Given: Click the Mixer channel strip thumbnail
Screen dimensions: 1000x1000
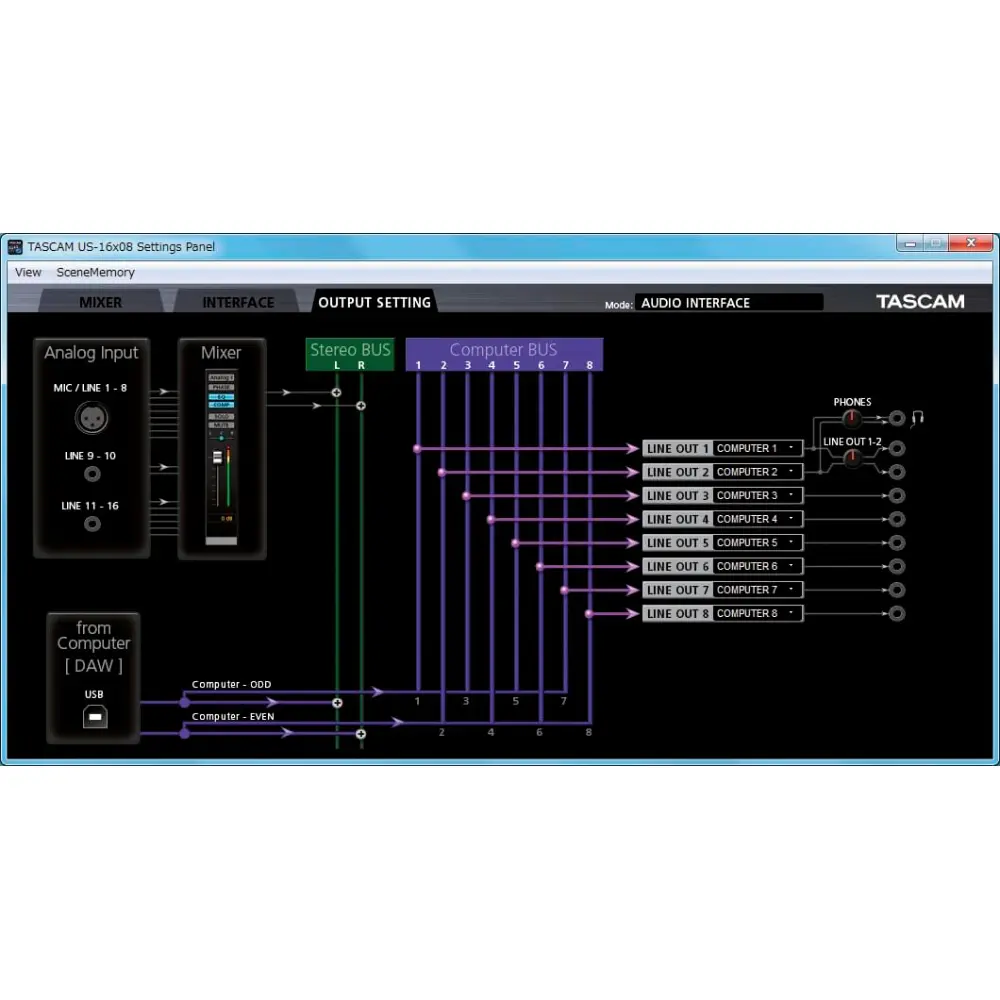Looking at the screenshot, I should point(221,457).
